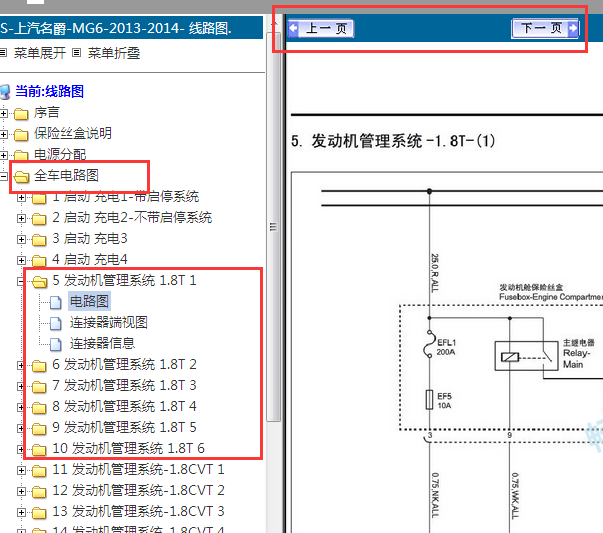Click the 菜单折叠 list icon
Image resolution: width=603 pixels, height=533 pixels.
77,53
